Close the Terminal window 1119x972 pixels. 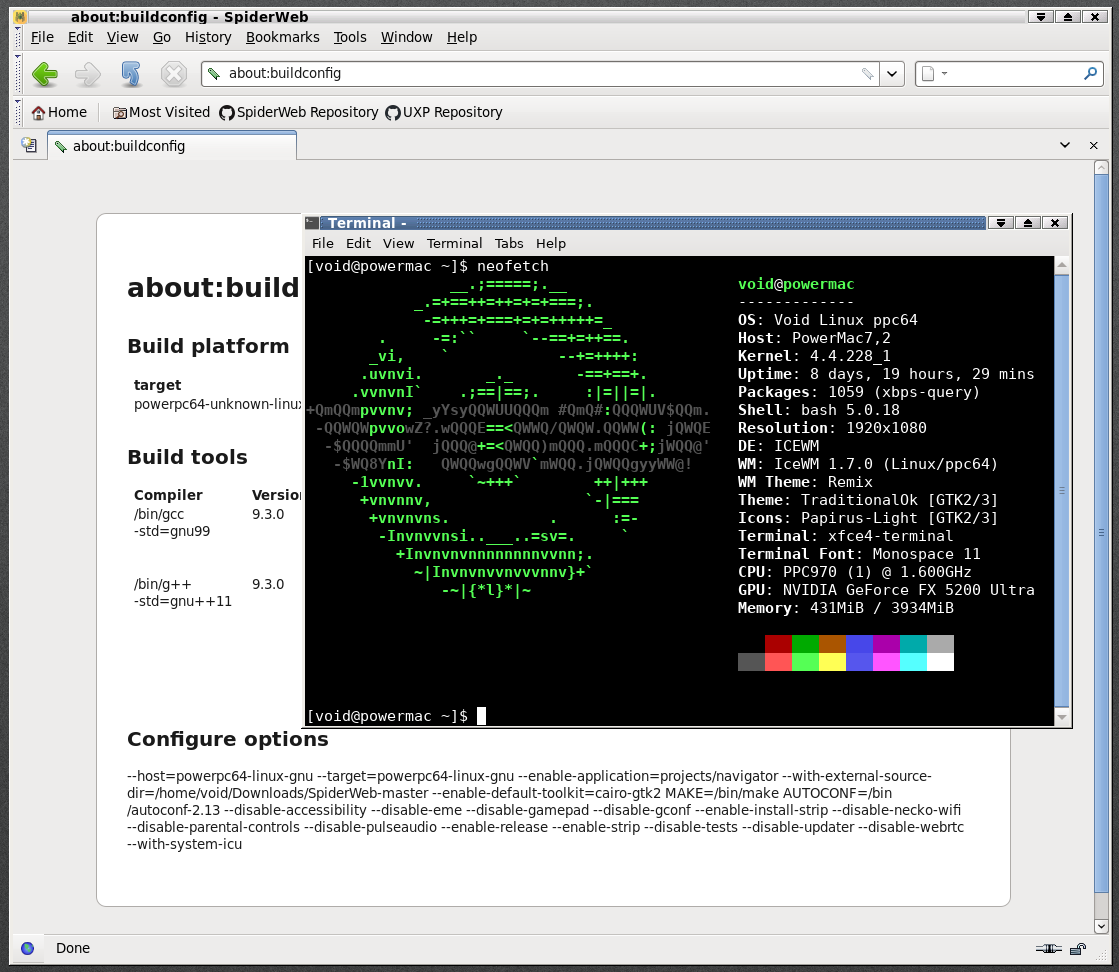[1055, 223]
